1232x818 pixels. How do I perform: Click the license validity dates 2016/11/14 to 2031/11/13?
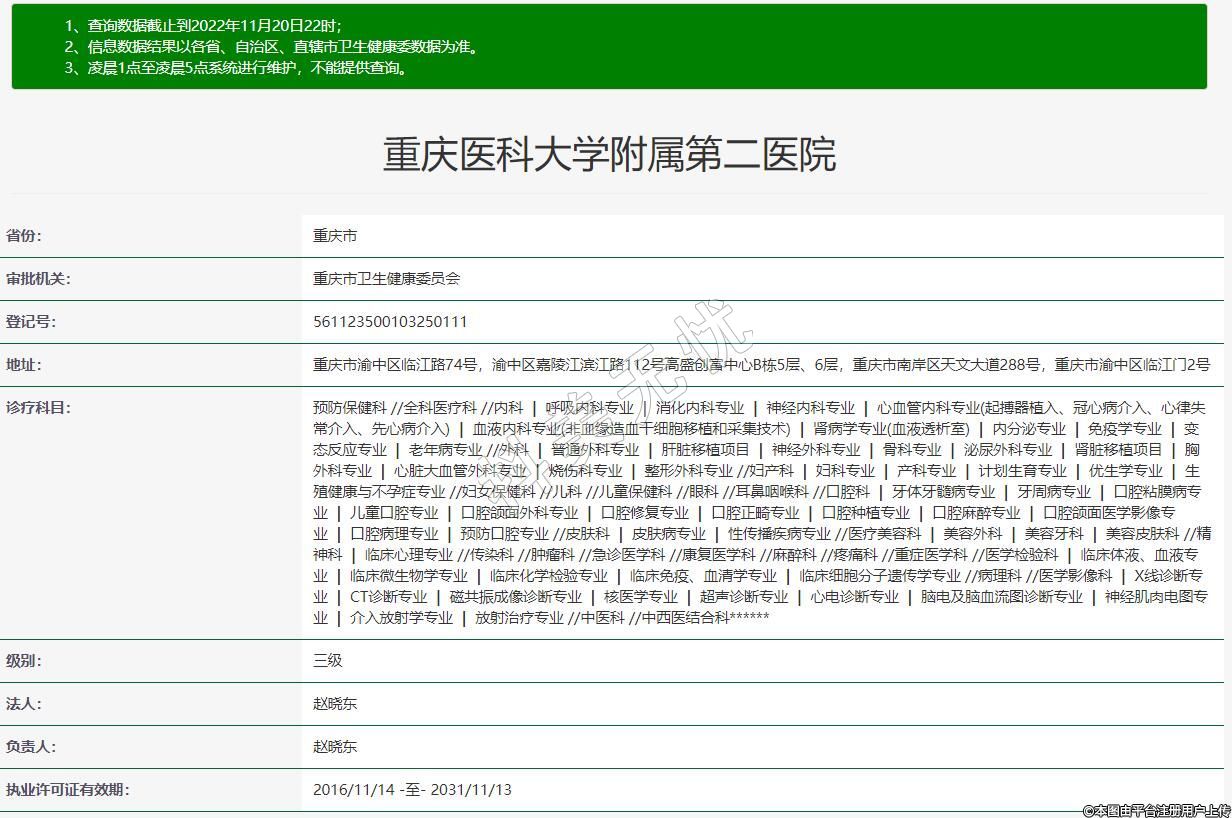[412, 790]
